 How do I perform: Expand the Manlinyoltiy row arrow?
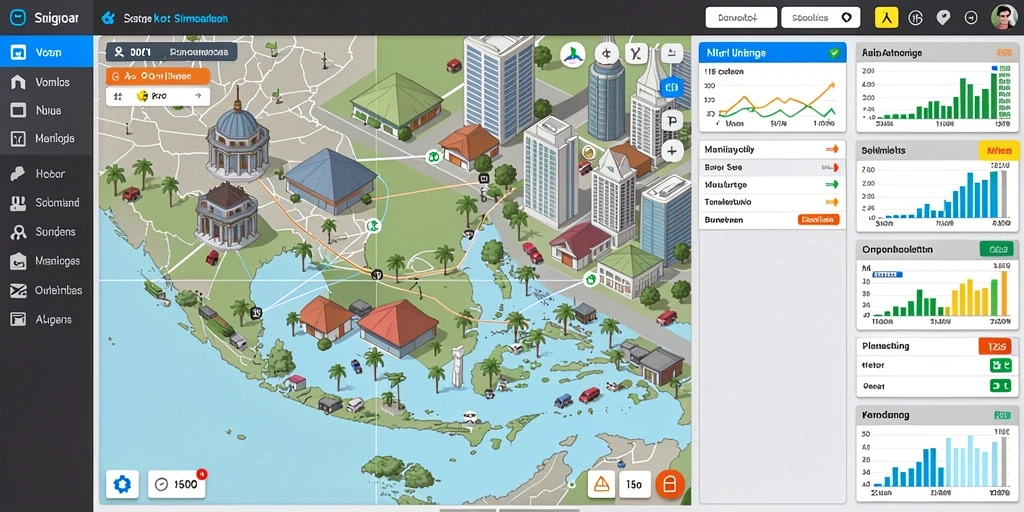coord(831,150)
